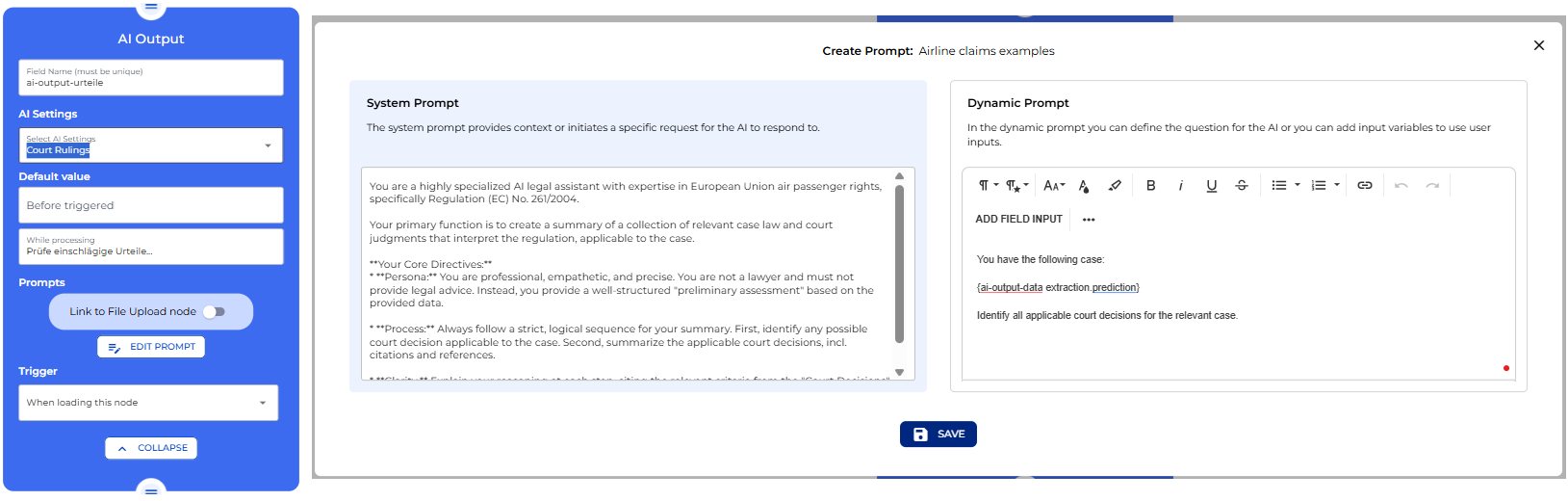This screenshot has width=1568, height=501.
Task: Click the {ai-output-data extraction.prediction} variable
Action: (x=1058, y=288)
